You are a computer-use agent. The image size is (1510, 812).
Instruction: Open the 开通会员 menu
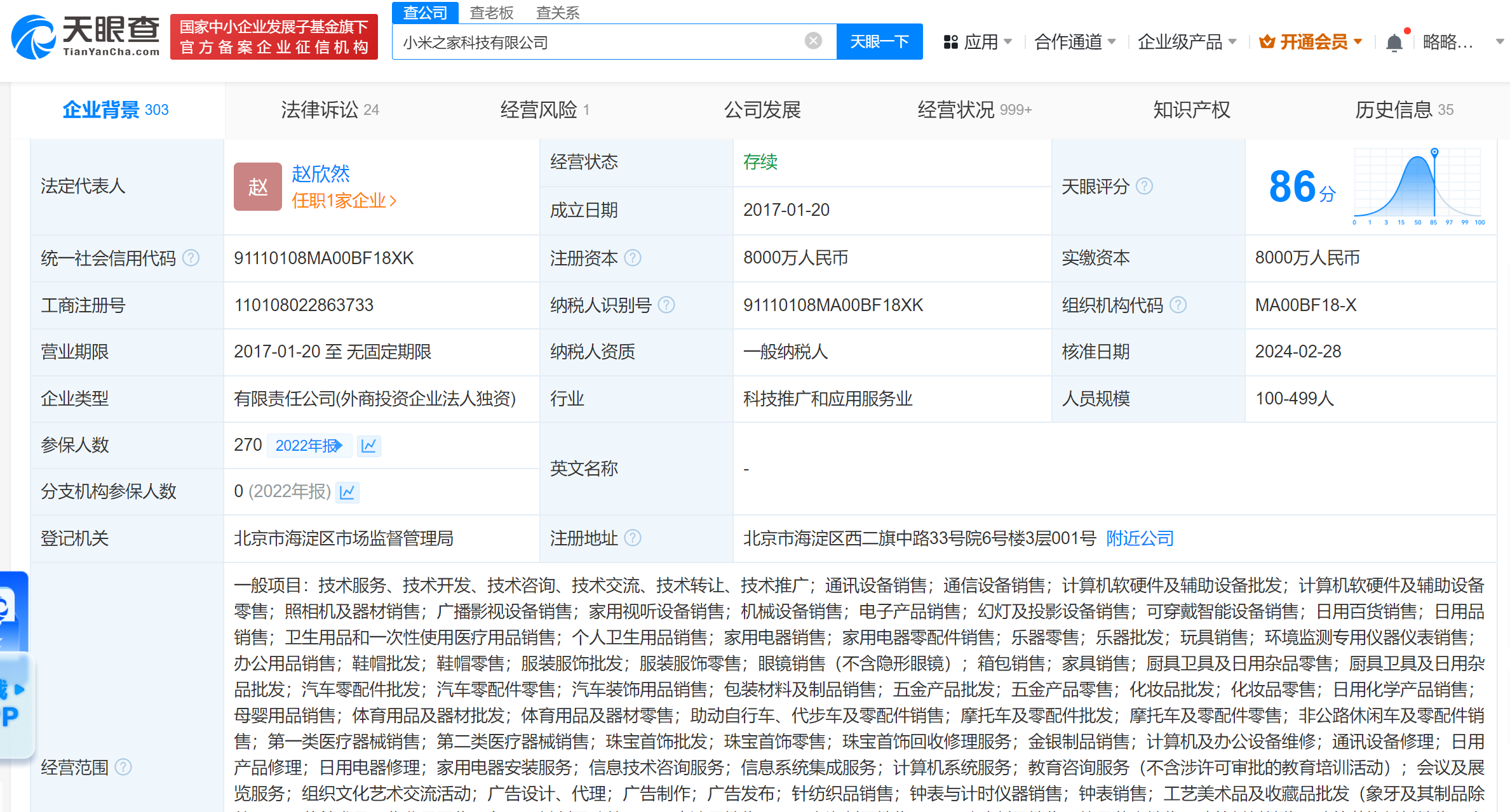click(1311, 43)
